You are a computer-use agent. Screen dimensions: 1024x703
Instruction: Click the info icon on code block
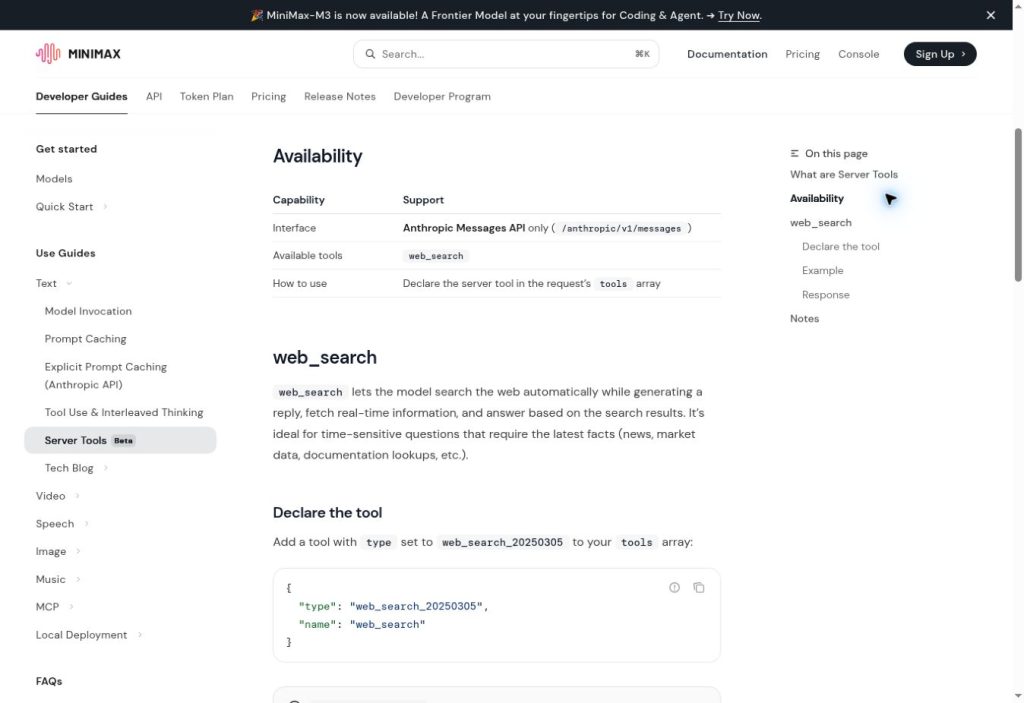(x=675, y=587)
